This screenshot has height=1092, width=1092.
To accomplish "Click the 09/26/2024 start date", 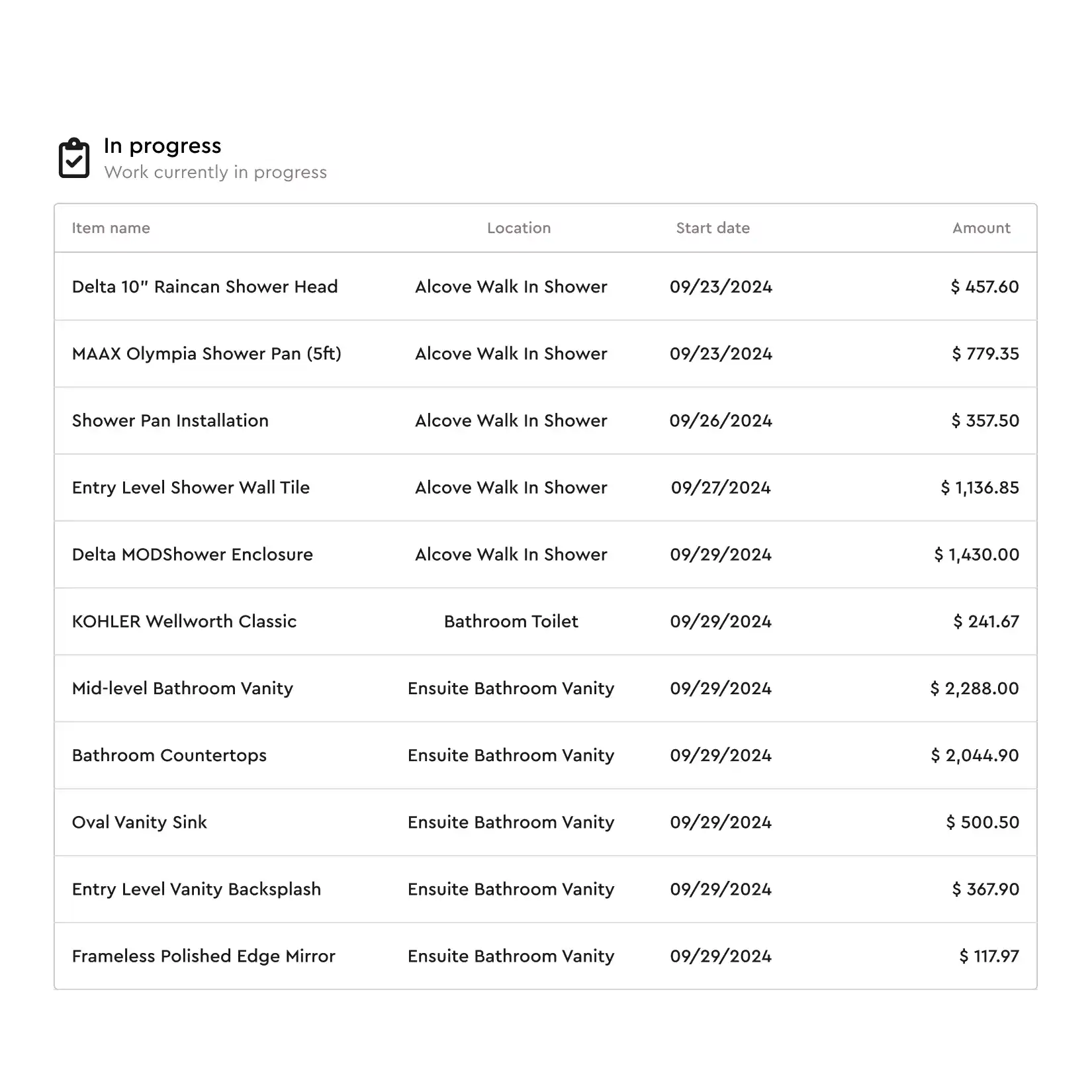I will [721, 420].
